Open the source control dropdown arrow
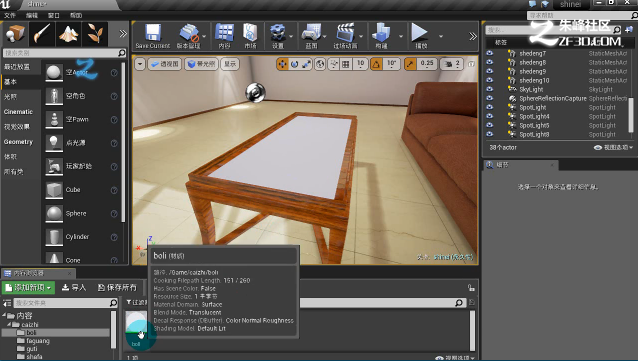The height and width of the screenshot is (361, 638). [x=204, y=36]
